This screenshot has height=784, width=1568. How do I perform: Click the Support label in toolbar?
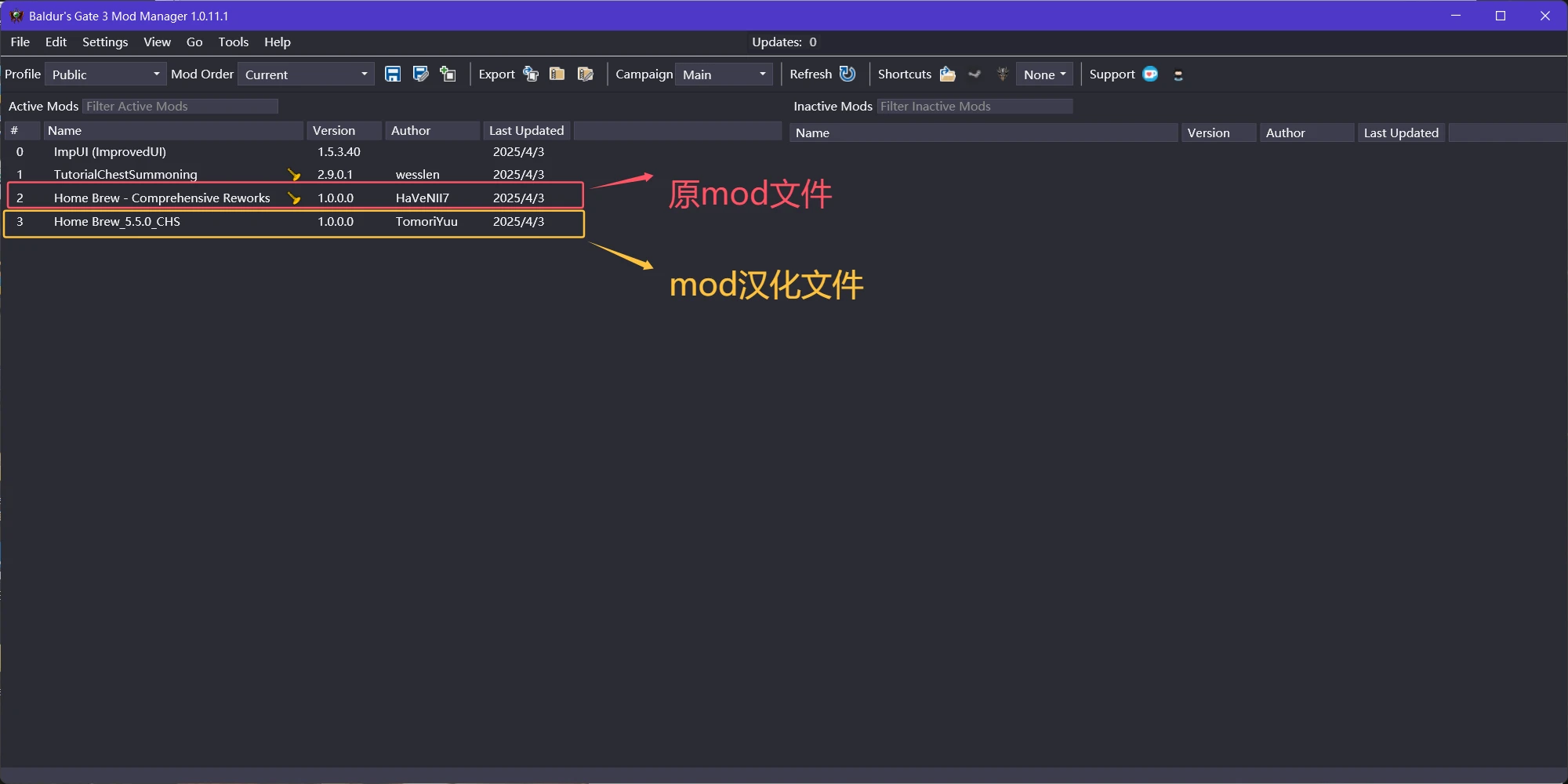[x=1112, y=74]
